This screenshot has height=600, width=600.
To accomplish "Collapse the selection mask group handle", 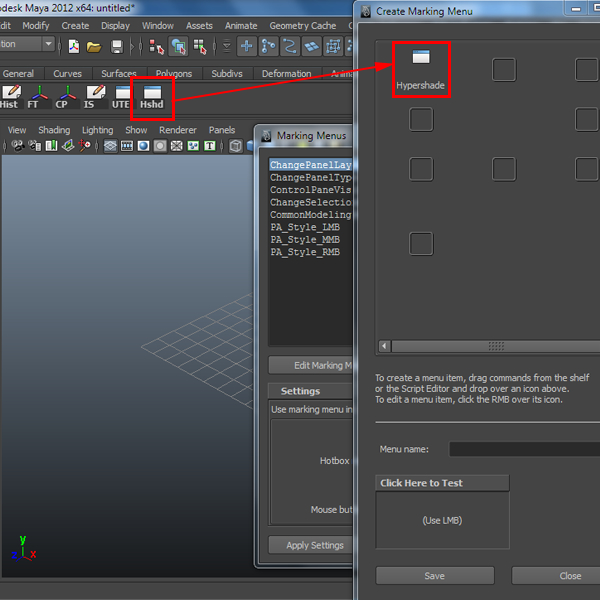I will [x=215, y=46].
